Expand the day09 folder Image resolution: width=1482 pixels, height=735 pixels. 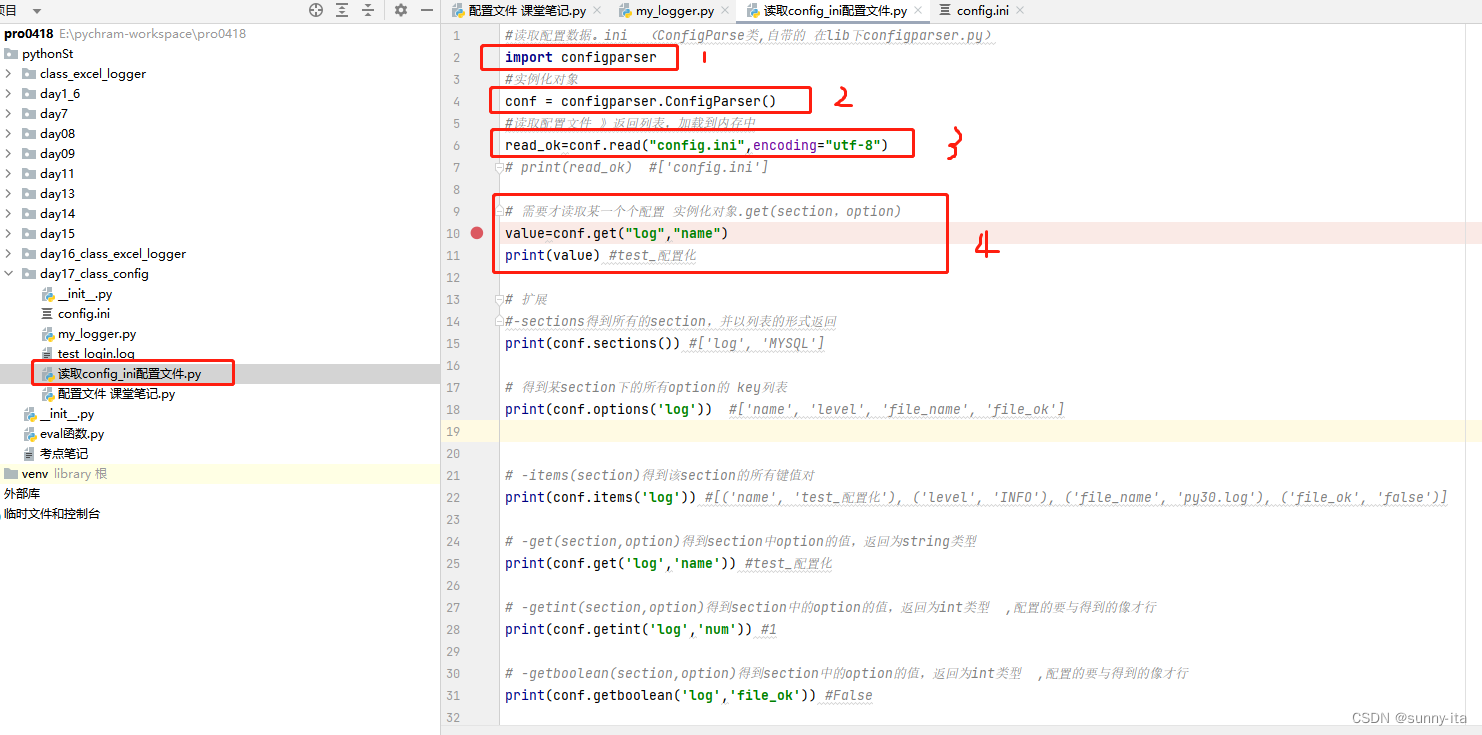[9, 154]
